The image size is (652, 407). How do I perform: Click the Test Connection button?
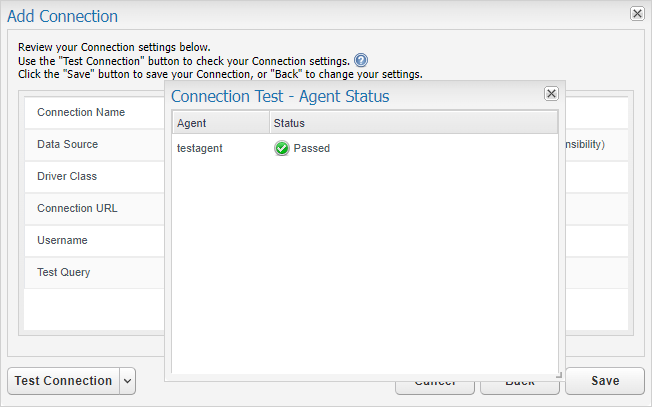64,381
